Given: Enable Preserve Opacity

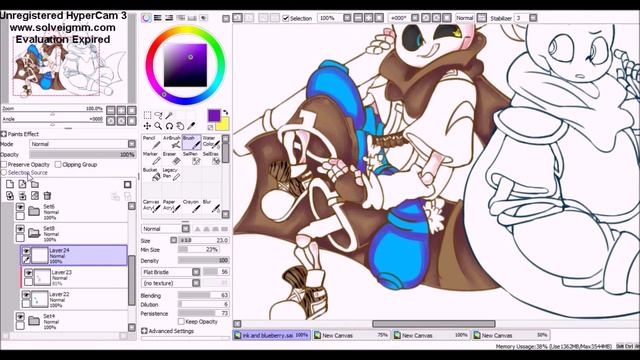Looking at the screenshot, I should pos(4,164).
